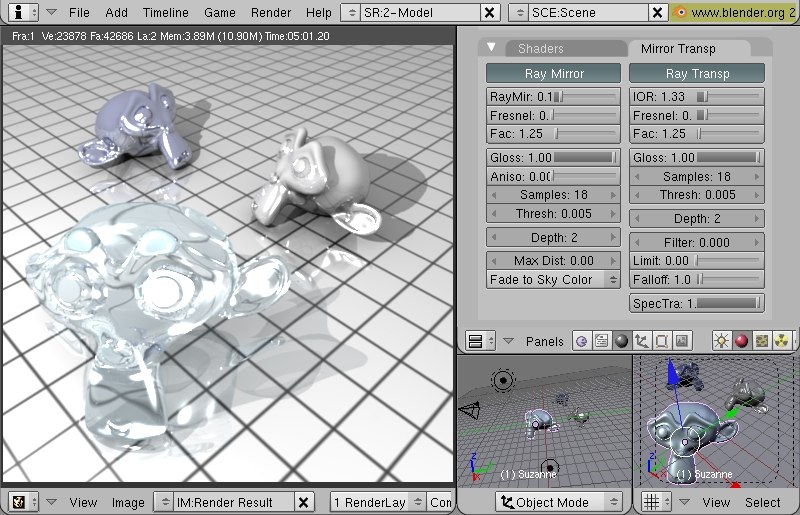Increase Max Dist with right arrow

click(613, 261)
